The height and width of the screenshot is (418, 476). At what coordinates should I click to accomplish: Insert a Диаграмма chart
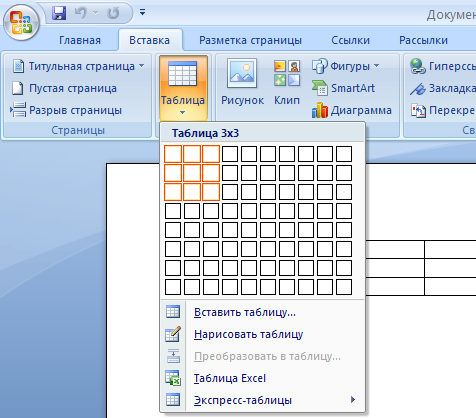pos(352,110)
